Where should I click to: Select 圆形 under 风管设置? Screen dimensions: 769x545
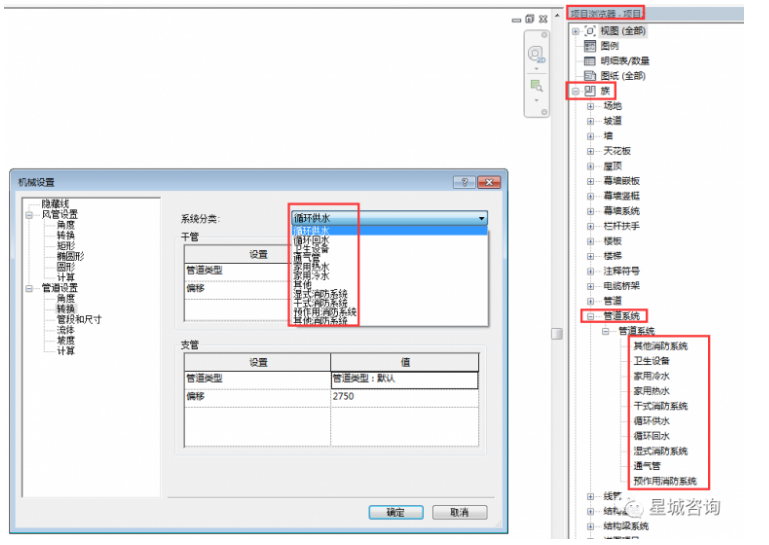pyautogui.click(x=66, y=267)
